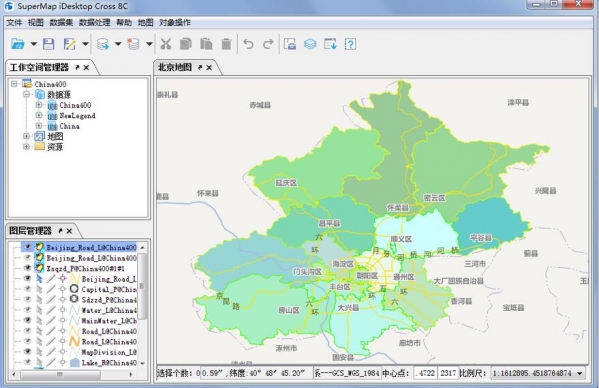
Task: Toggle visibility of Xsqzd_P@China400#1#1 layer
Action: [x=27, y=268]
